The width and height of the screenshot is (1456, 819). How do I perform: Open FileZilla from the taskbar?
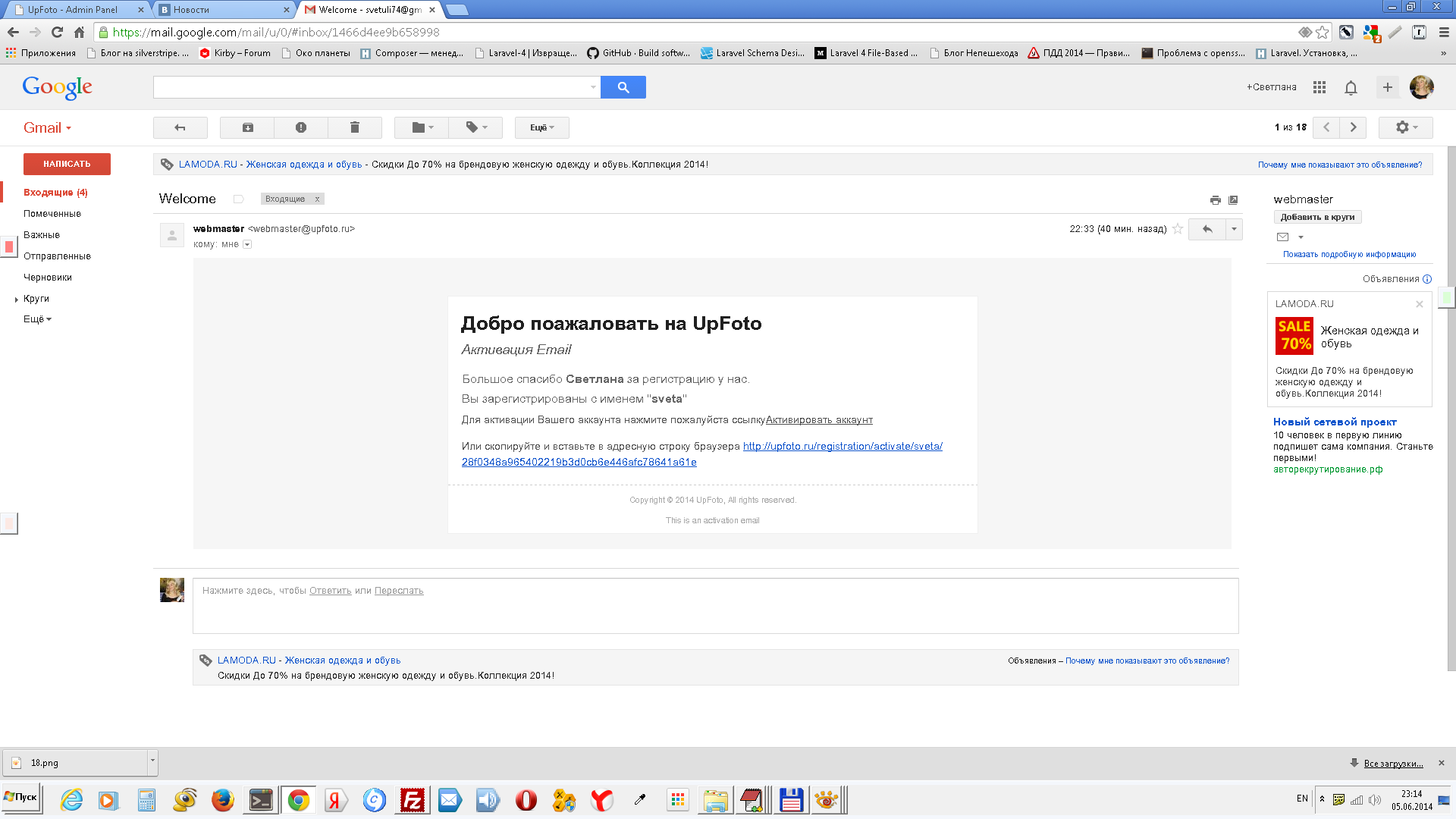point(412,800)
